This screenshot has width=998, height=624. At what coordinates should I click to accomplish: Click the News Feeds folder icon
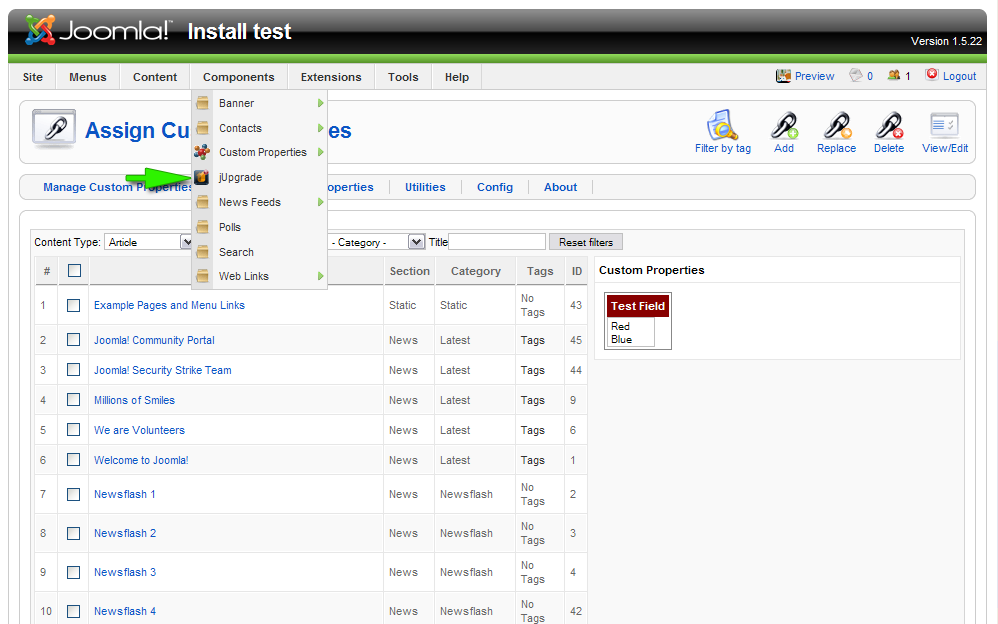pos(202,202)
